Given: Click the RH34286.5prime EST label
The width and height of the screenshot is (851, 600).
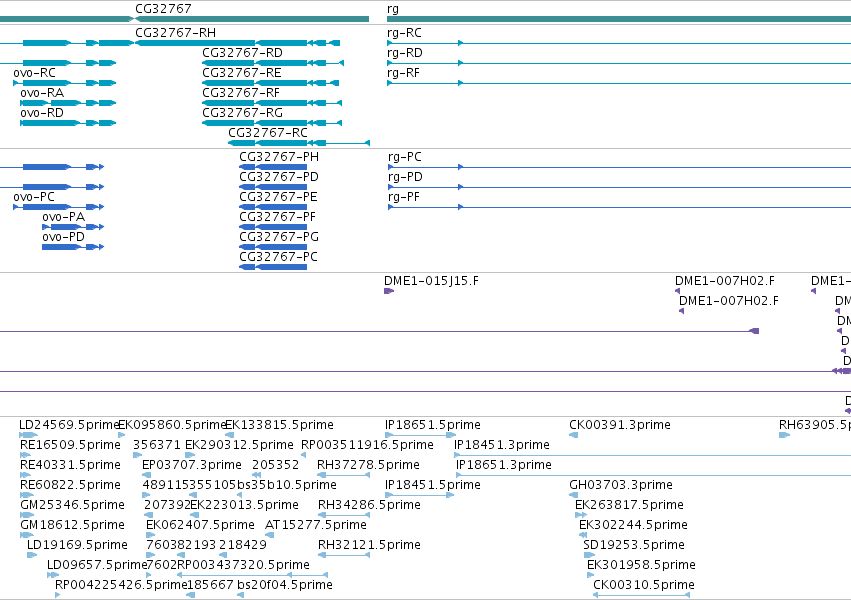Looking at the screenshot, I should click(369, 505).
